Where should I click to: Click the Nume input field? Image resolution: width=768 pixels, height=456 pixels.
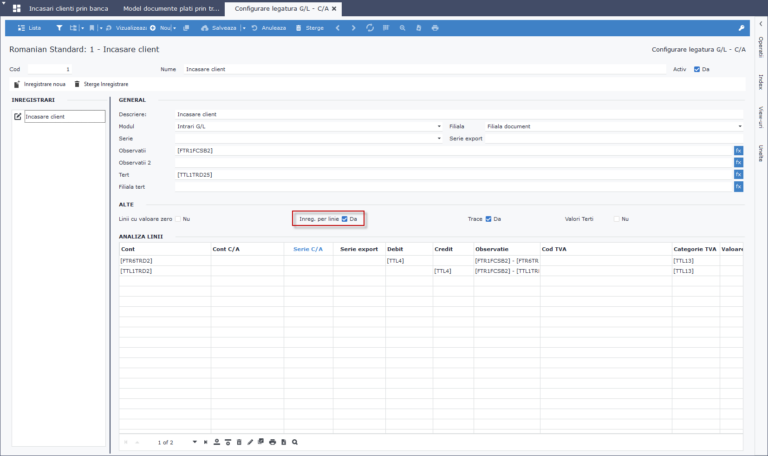pos(425,69)
